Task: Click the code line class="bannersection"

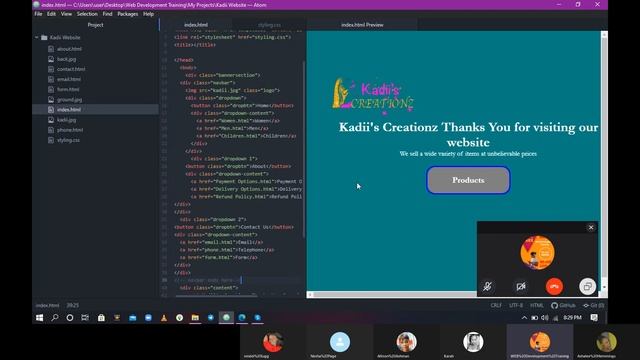Action: tap(222, 75)
